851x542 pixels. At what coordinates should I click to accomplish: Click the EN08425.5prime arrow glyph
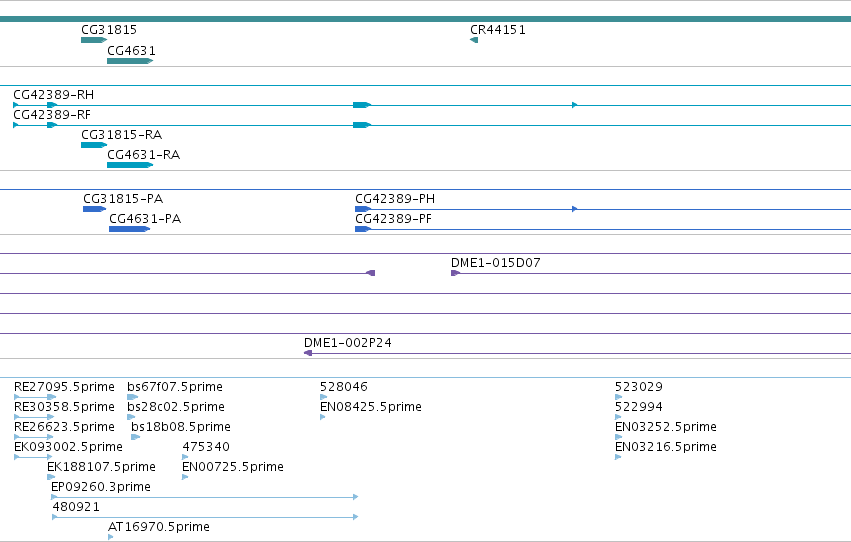pos(323,417)
